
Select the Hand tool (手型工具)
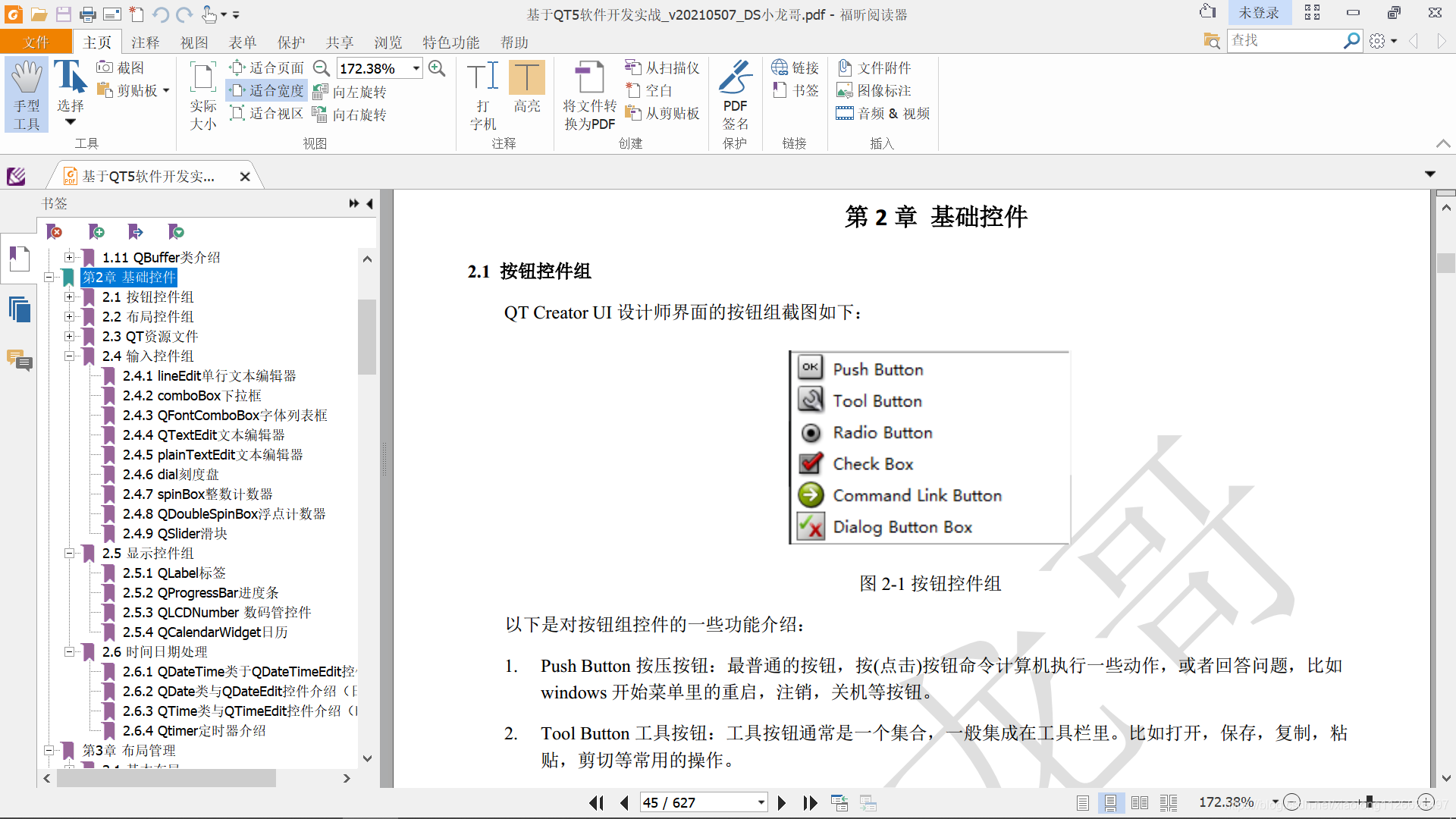27,95
